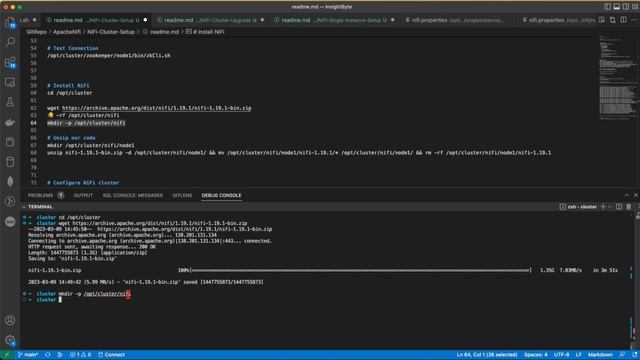
Task: Click the synchronize changes icon in status bar
Action: coord(48,355)
